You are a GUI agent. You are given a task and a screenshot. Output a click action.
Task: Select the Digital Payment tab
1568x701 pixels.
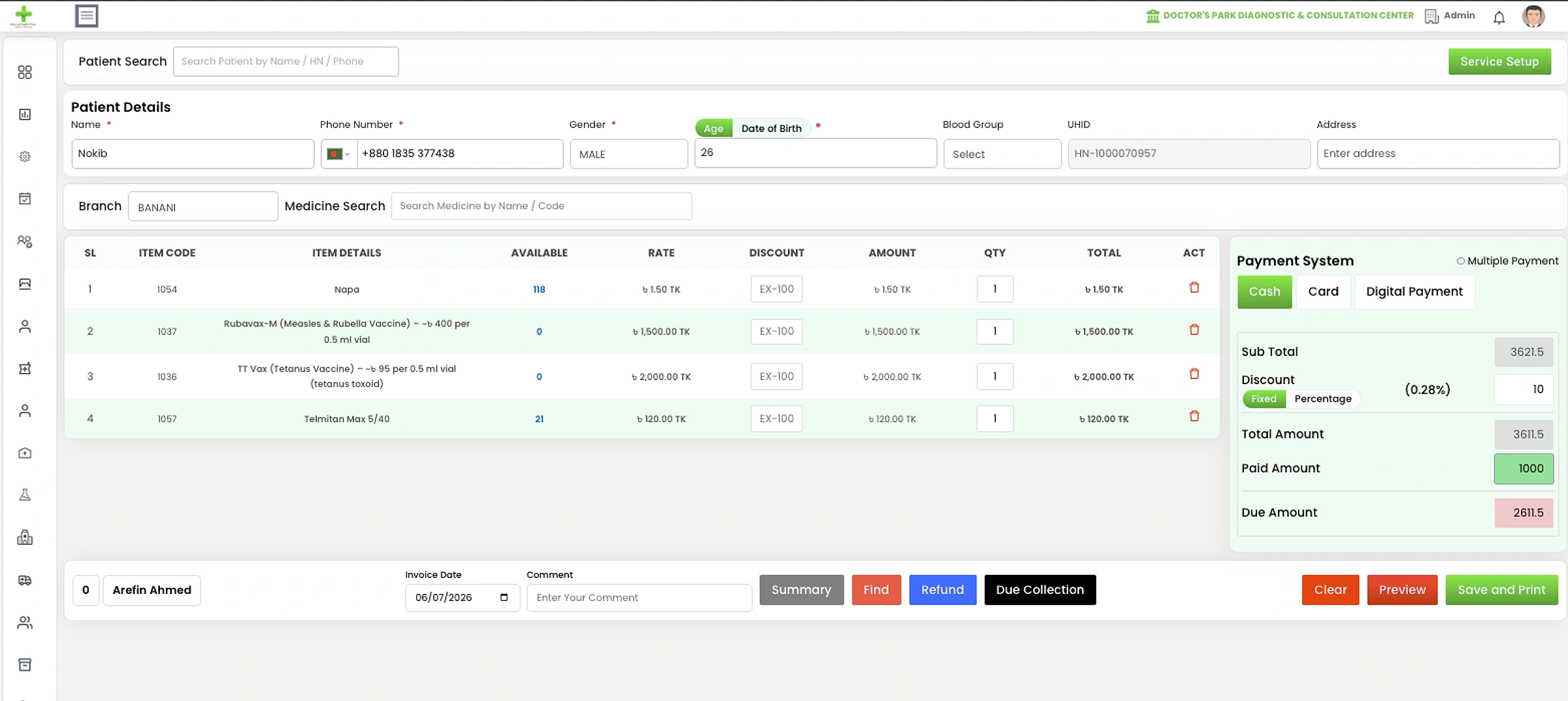click(x=1414, y=291)
